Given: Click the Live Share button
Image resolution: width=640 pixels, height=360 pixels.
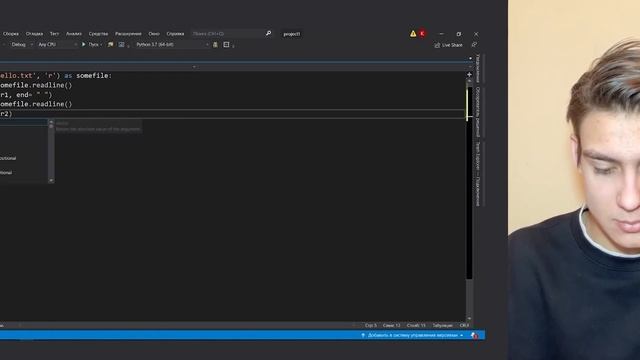Looking at the screenshot, I should pyautogui.click(x=449, y=45).
